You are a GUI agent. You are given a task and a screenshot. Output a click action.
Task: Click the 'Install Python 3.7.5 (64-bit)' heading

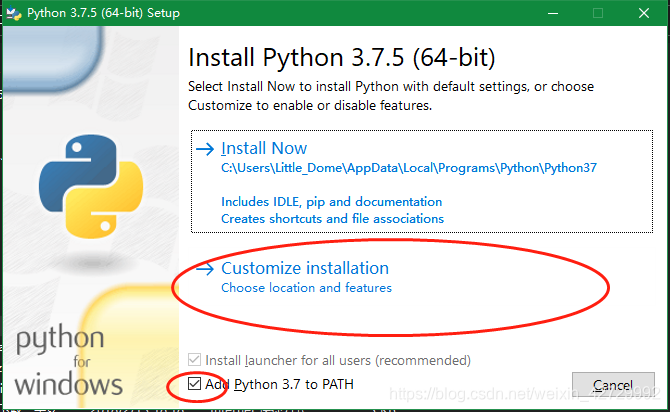[342, 58]
